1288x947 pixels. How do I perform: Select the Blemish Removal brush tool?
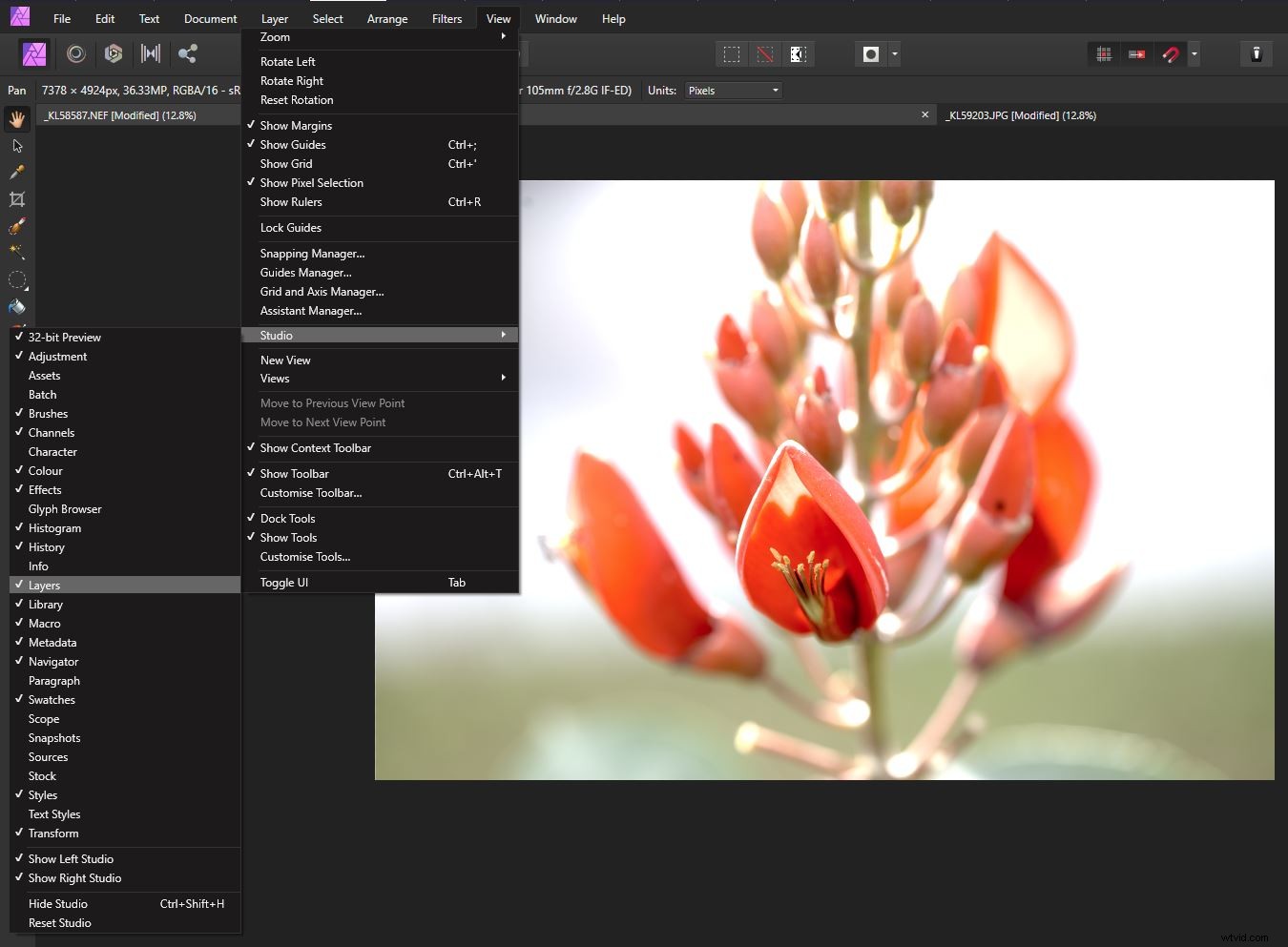16,226
